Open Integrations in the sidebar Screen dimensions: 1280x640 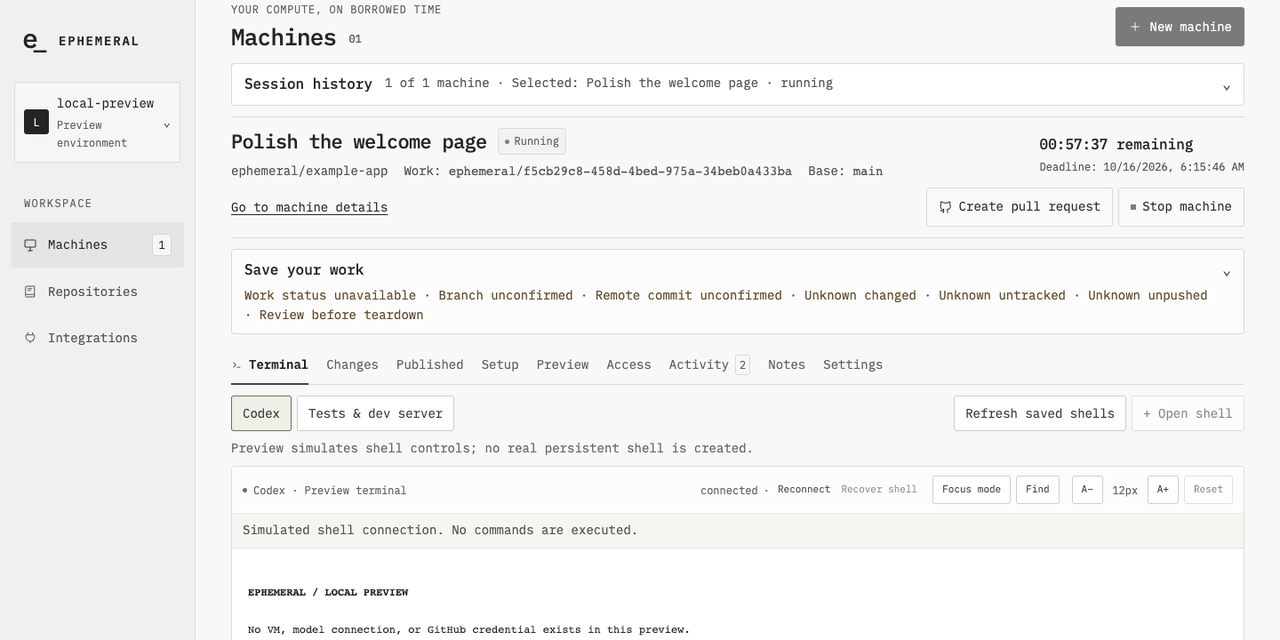pos(97,338)
